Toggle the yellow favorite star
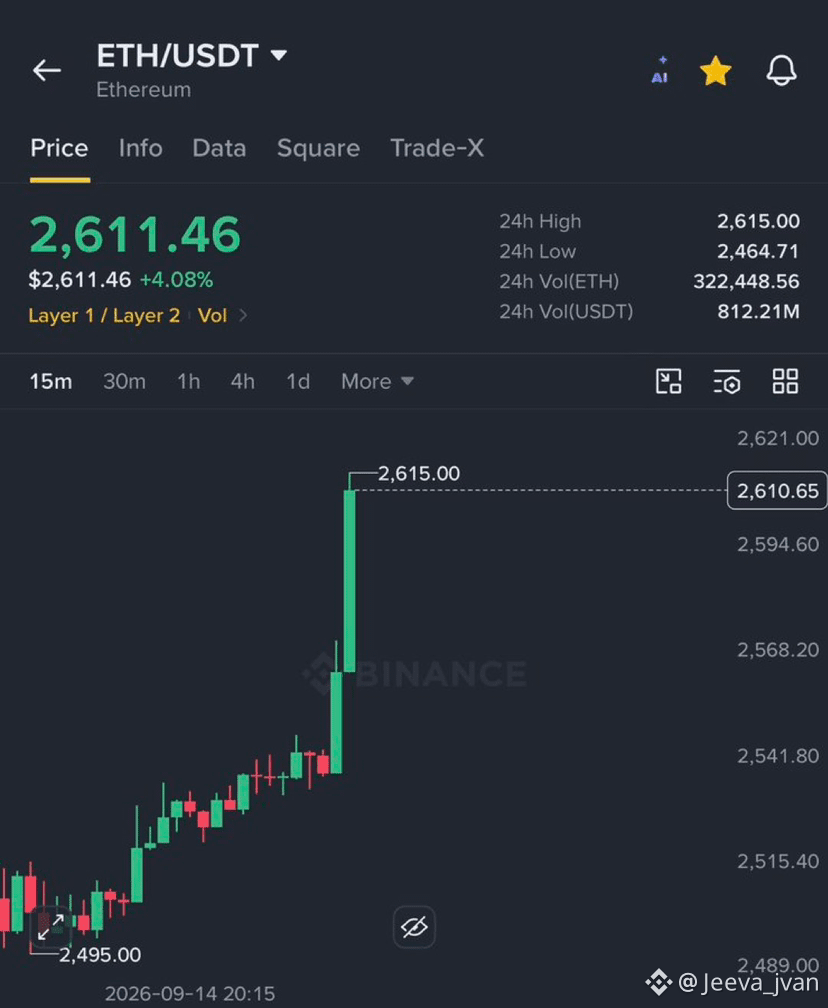828x1008 pixels. coord(716,71)
